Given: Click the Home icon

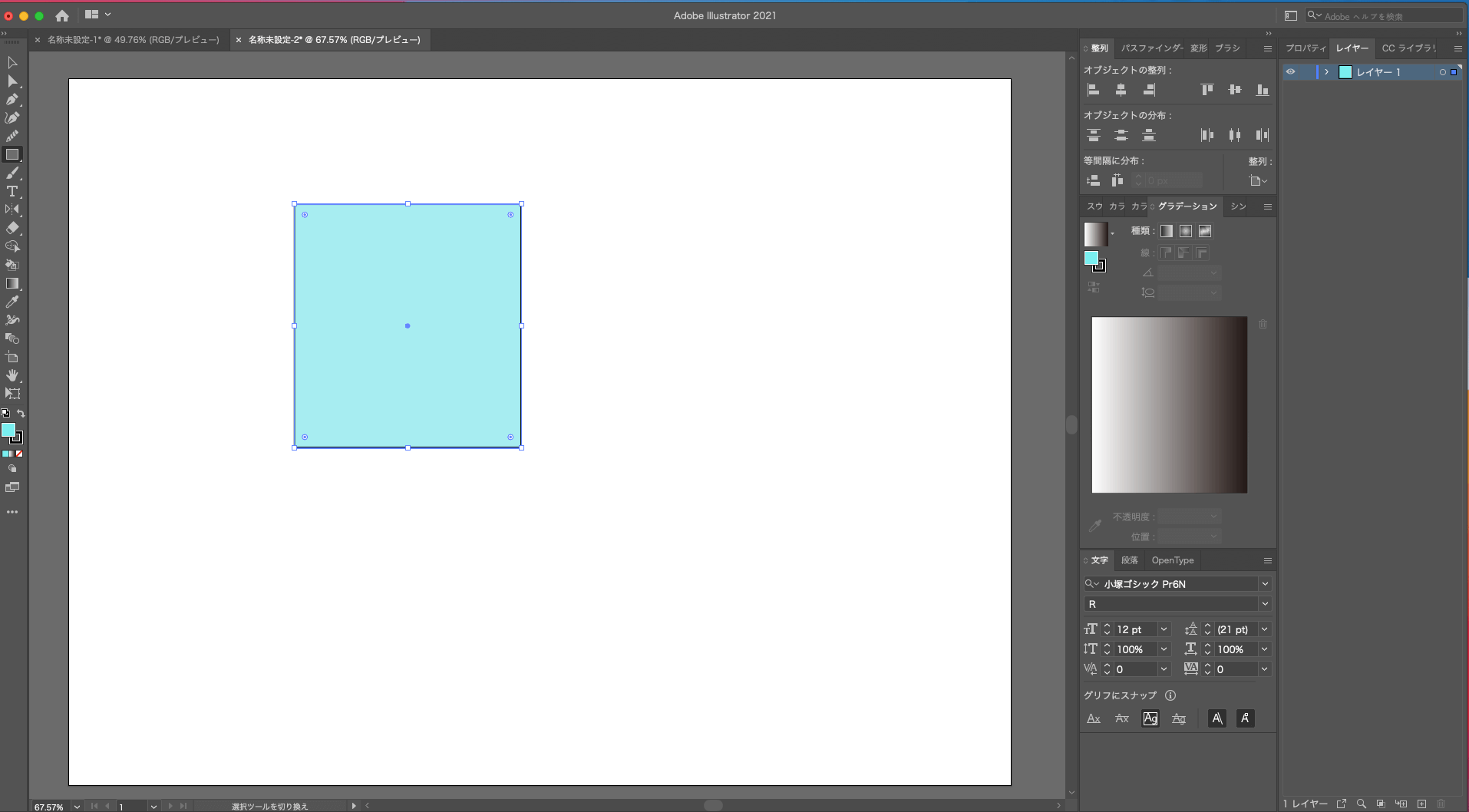Looking at the screenshot, I should (x=62, y=15).
